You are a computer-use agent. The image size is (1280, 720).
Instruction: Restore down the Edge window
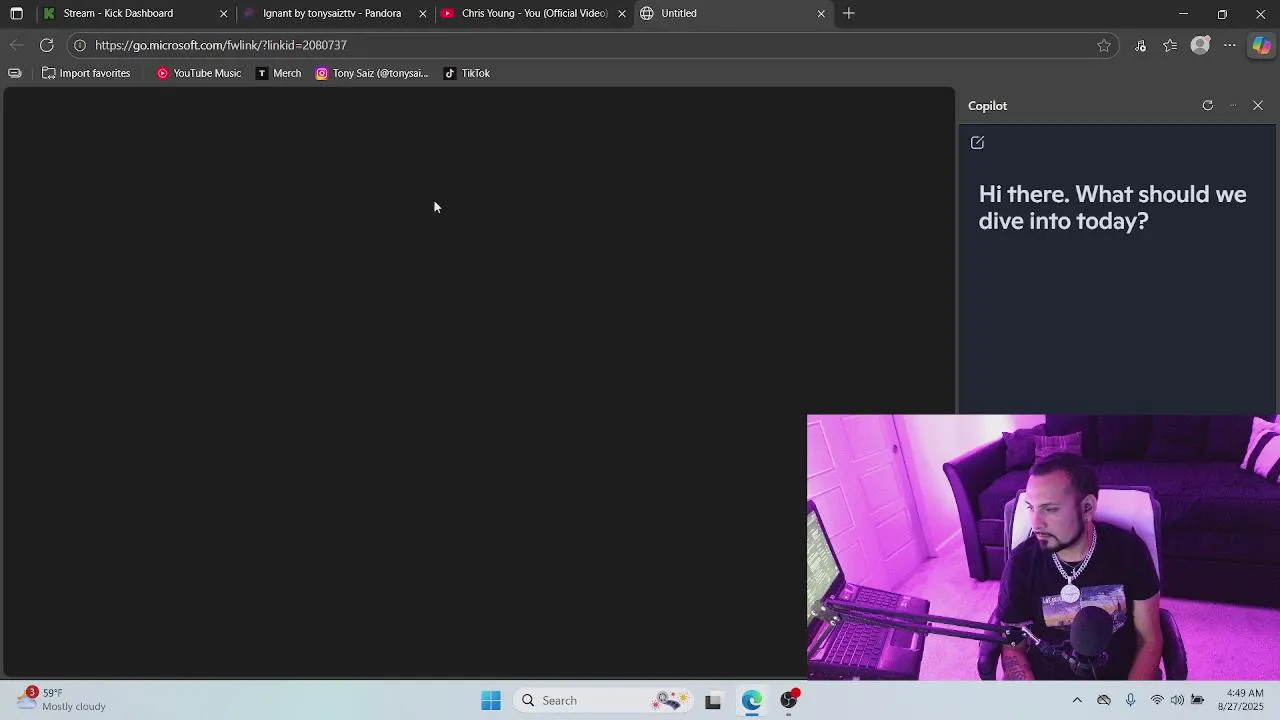[x=1222, y=13]
